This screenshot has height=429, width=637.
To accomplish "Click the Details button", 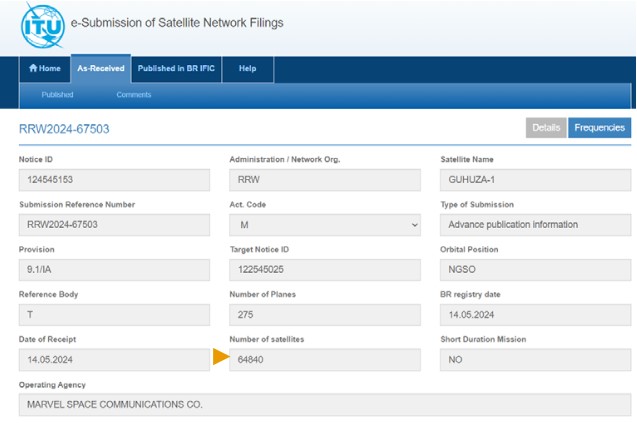I will point(546,128).
